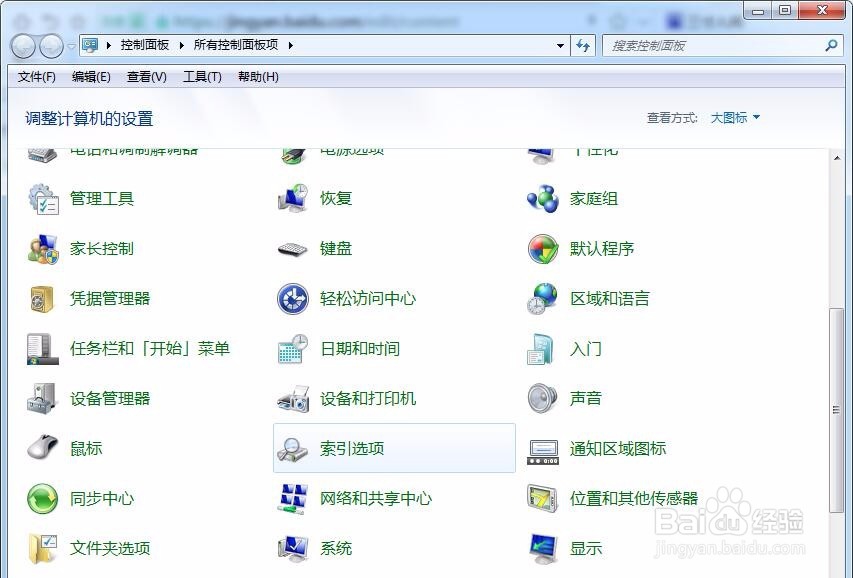Click the 网络和共享中心 text link
Image resolution: width=853 pixels, height=578 pixels.
tap(376, 498)
